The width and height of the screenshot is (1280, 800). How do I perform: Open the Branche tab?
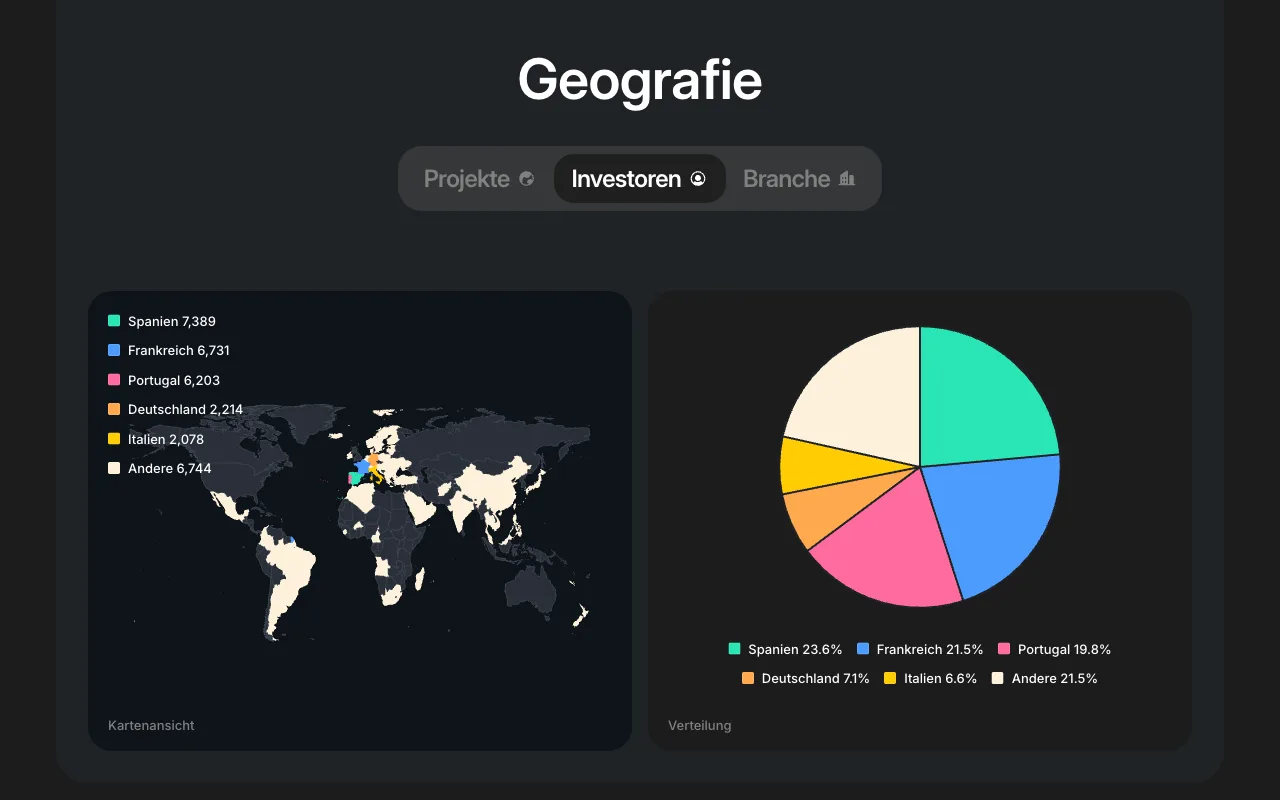[800, 179]
